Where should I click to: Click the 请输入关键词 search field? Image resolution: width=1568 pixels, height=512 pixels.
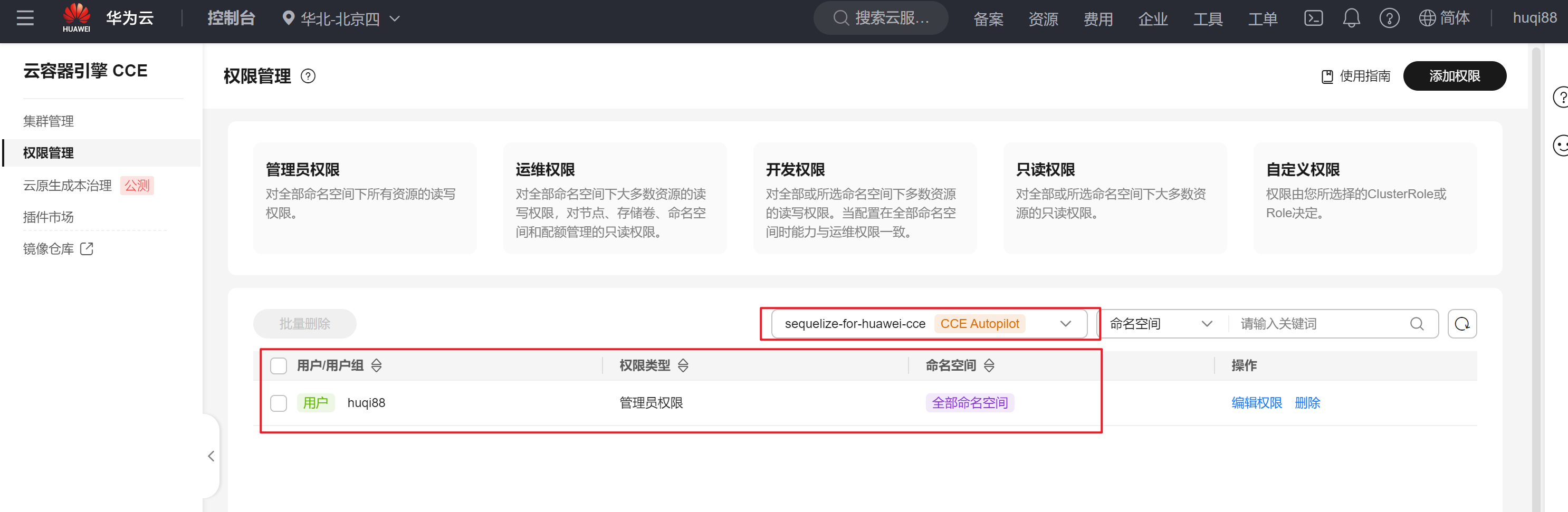point(1321,324)
